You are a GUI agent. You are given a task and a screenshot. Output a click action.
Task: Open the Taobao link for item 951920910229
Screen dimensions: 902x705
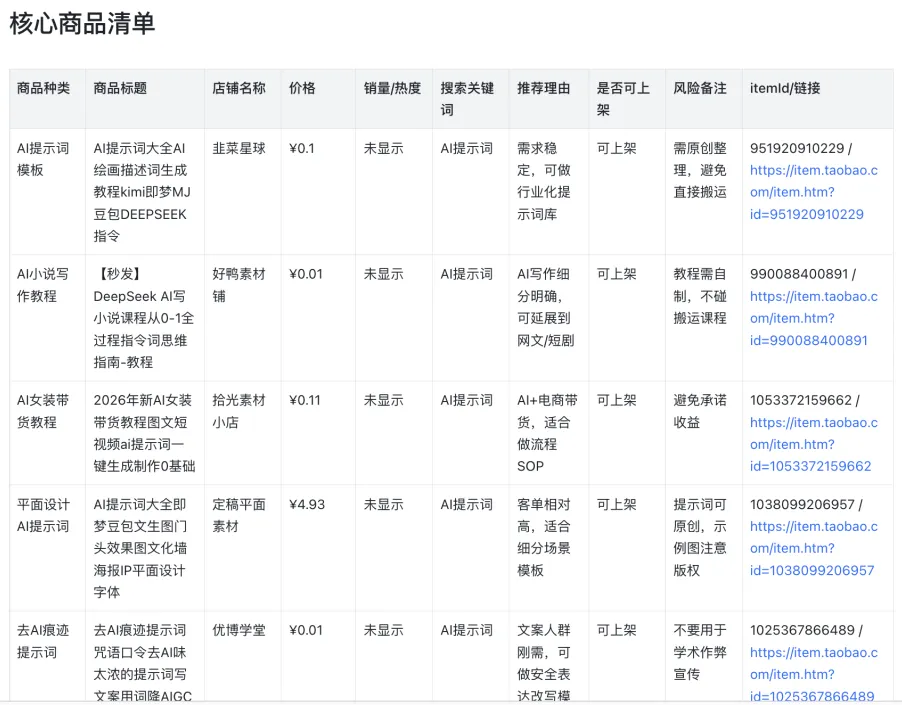coord(813,192)
